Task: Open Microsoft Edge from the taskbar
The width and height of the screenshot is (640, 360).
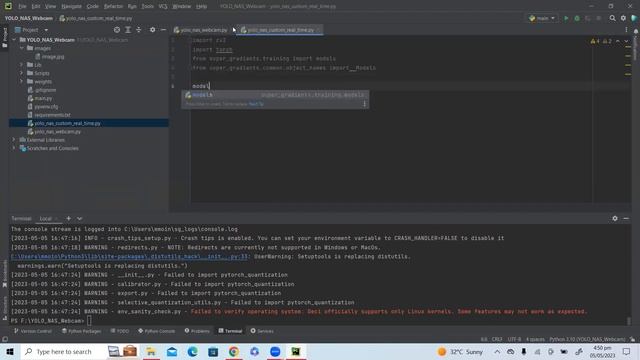Action: click(192, 351)
